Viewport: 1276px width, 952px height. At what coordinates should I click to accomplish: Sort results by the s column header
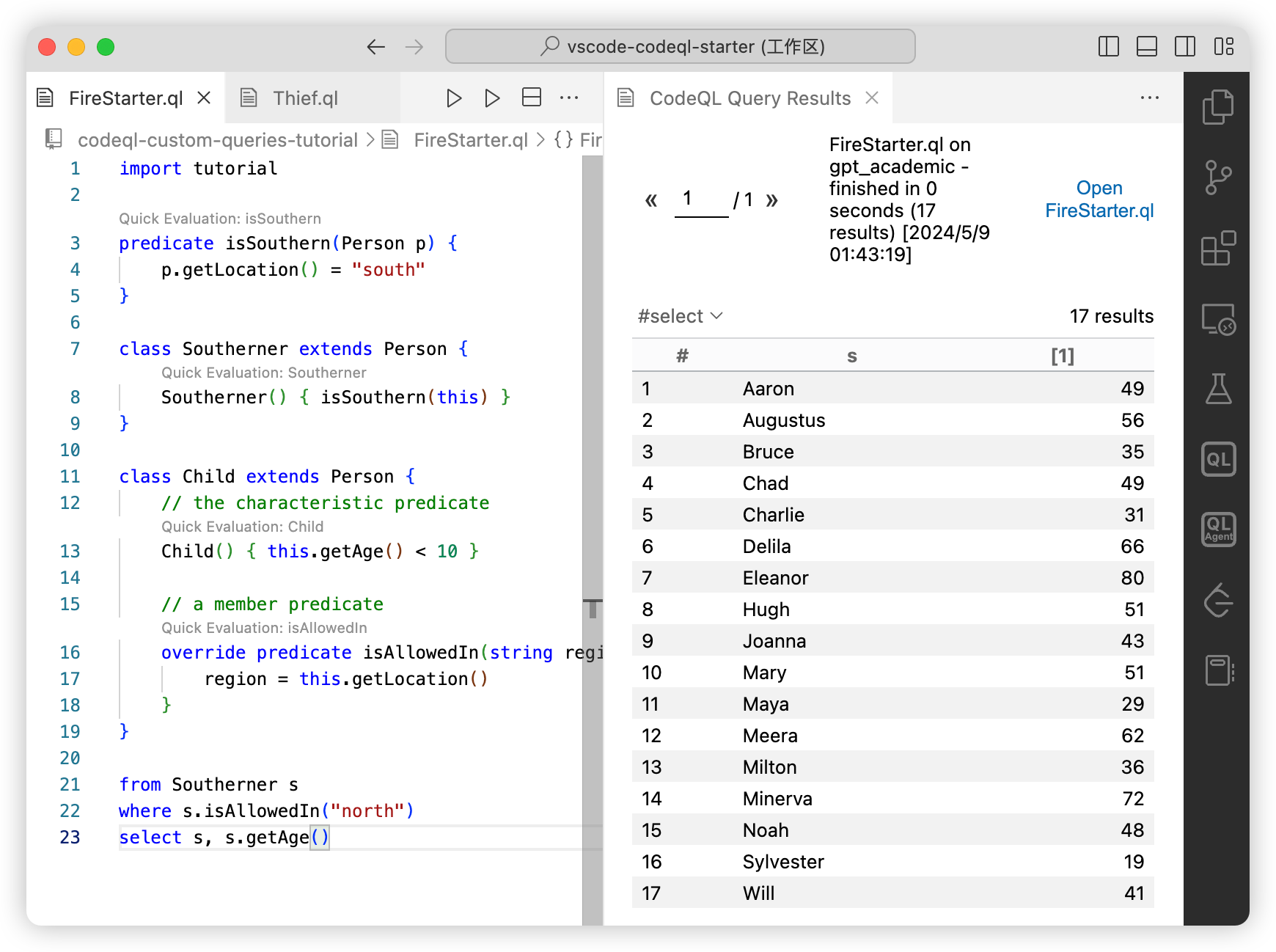(851, 356)
